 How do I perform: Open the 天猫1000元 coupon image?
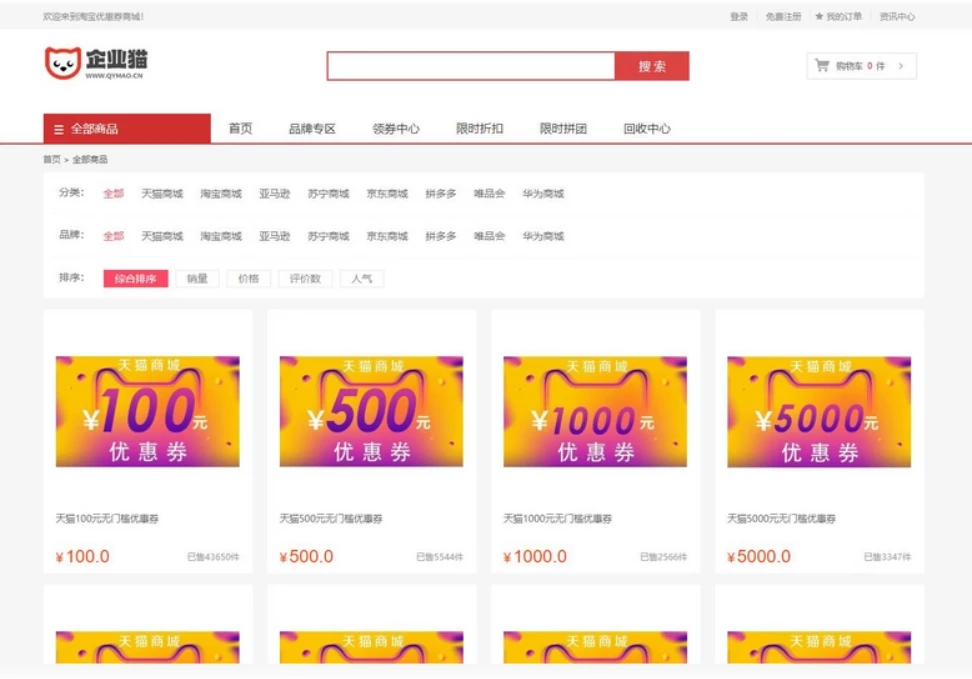tap(595, 411)
